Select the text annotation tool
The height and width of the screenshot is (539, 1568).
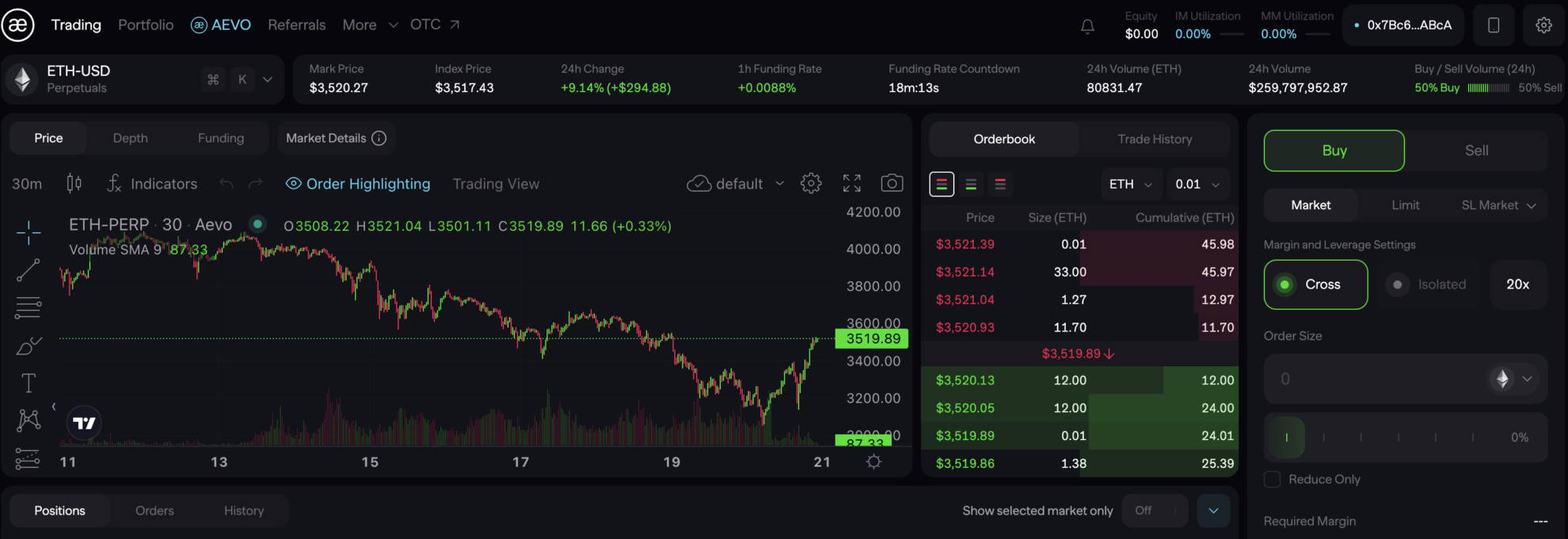click(29, 384)
